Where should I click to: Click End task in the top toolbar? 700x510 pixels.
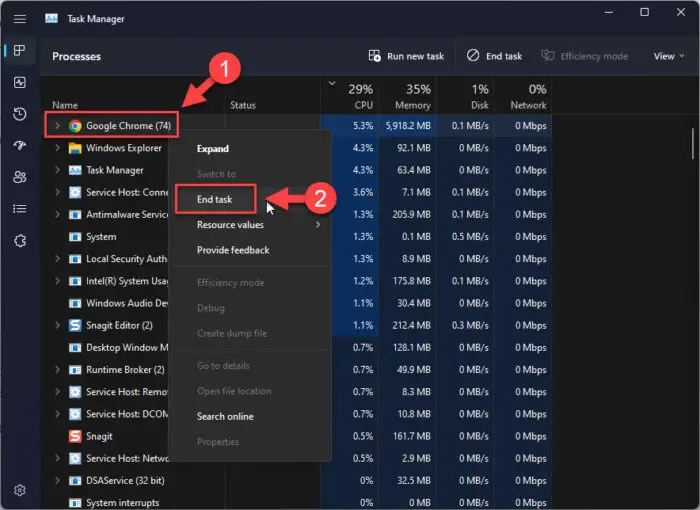click(x=495, y=56)
